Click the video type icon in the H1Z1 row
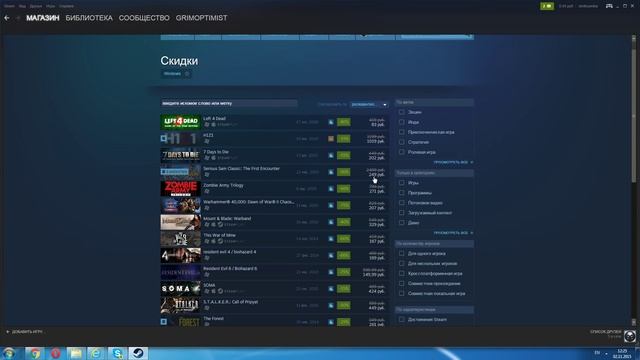Image resolution: width=640 pixels, height=360 pixels. coord(331,139)
